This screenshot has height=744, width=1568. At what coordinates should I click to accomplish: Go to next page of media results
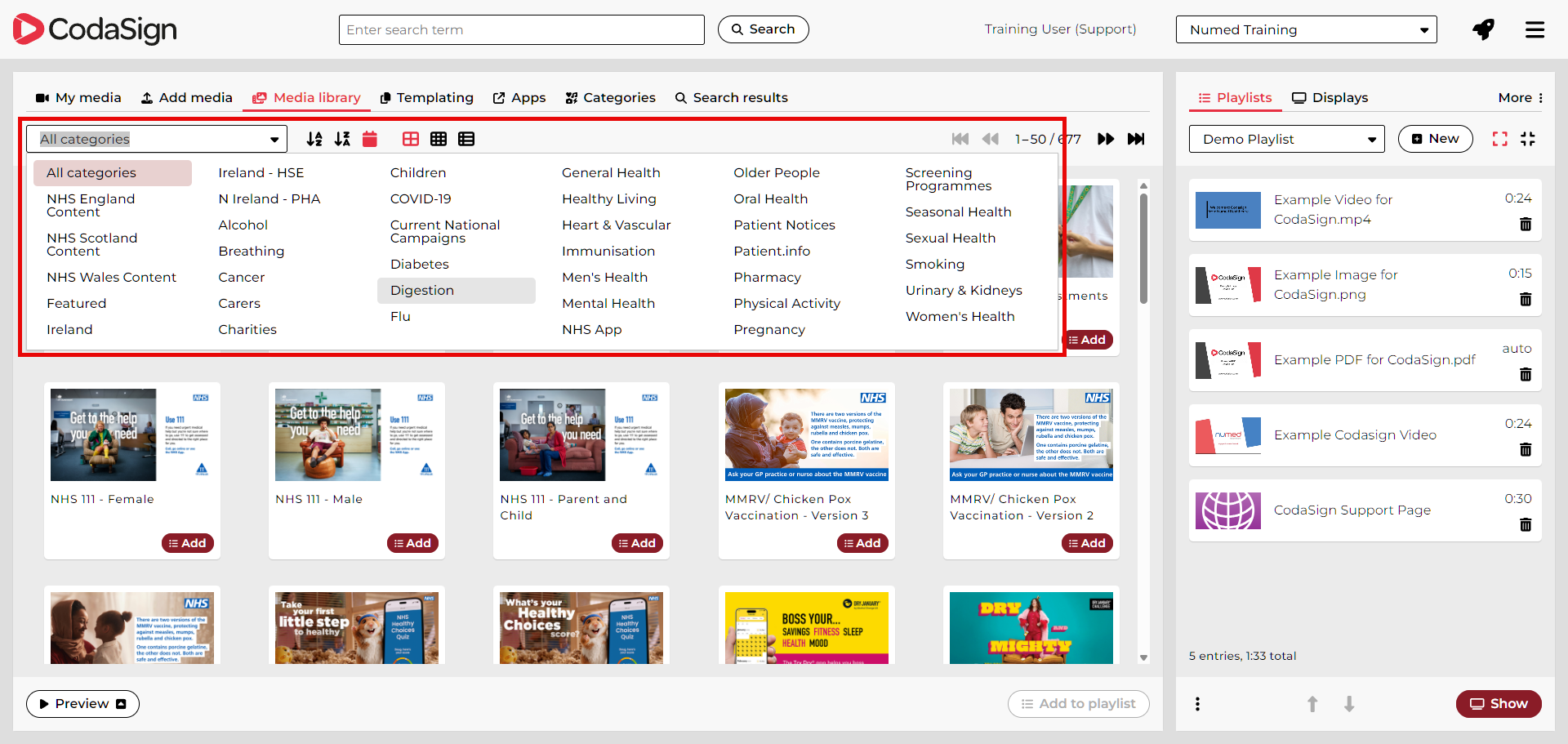tap(1106, 139)
